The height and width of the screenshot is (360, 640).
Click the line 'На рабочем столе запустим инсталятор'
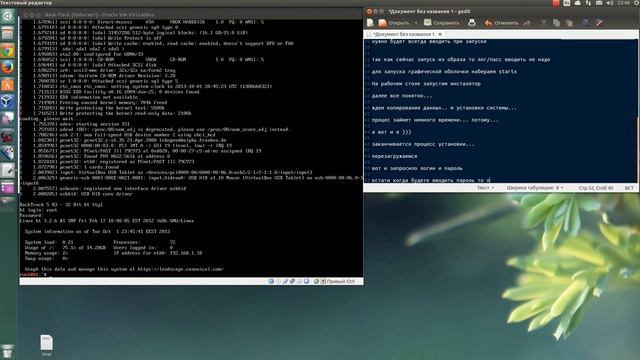426,84
